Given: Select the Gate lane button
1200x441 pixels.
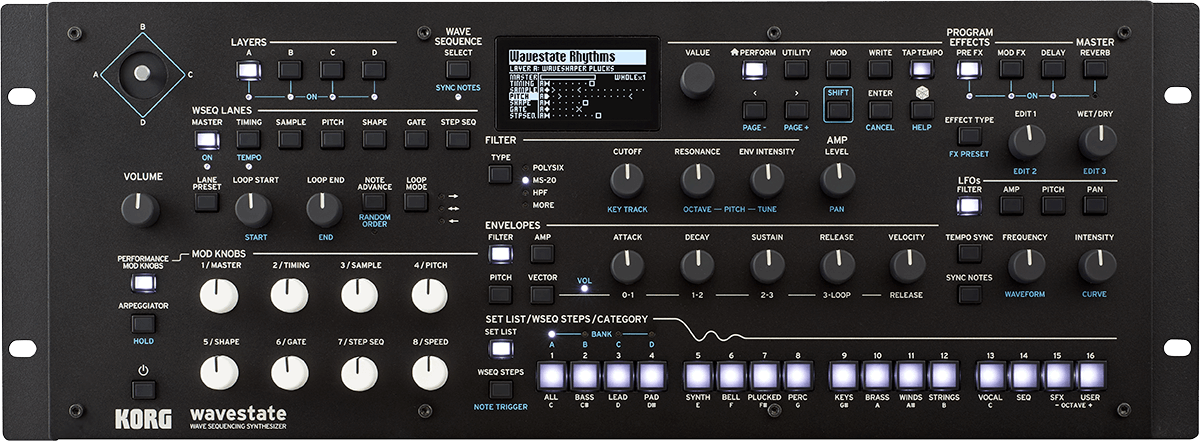Looking at the screenshot, I should 416,139.
